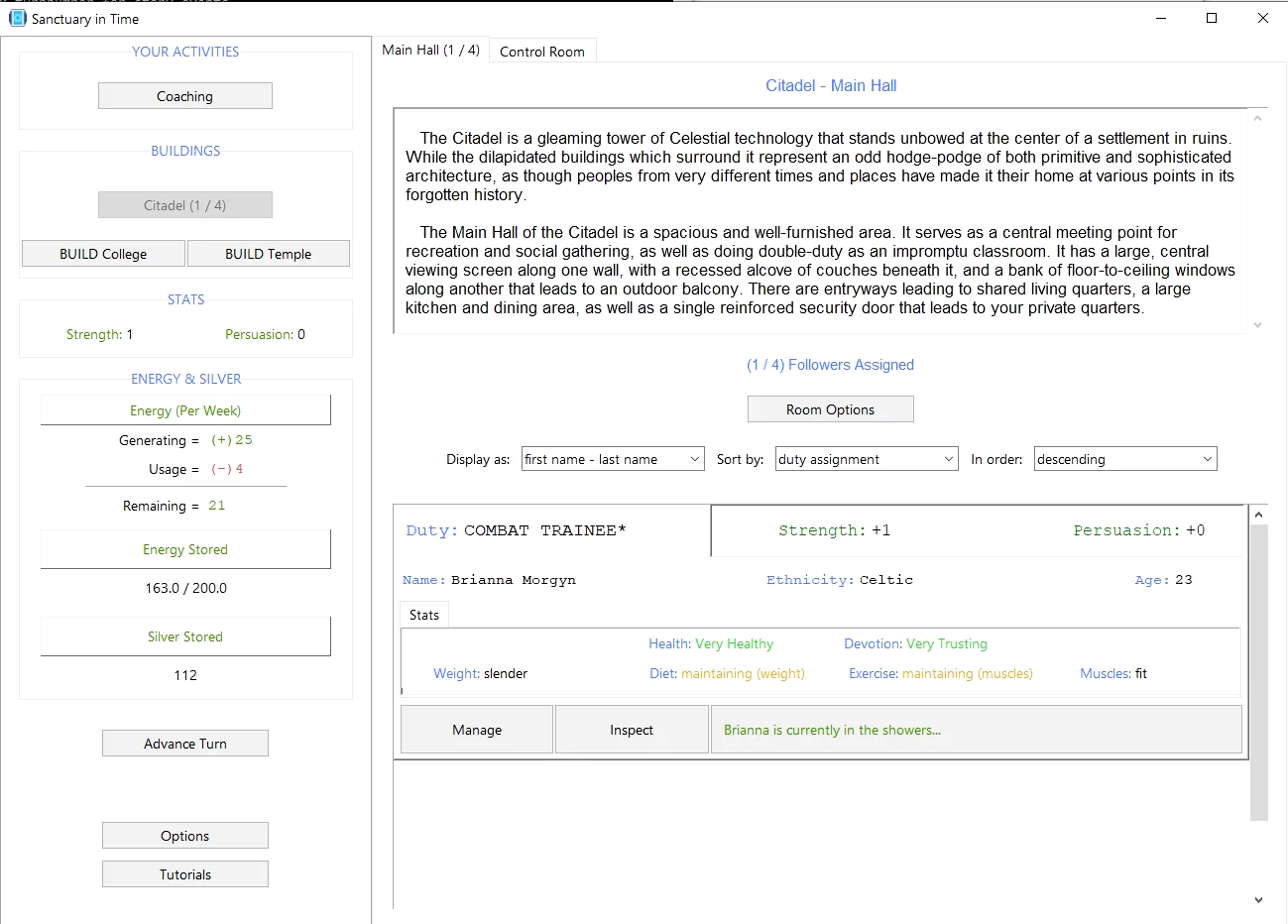Click the BUILD College button
Viewport: 1288px width, 924px height.
coord(103,254)
